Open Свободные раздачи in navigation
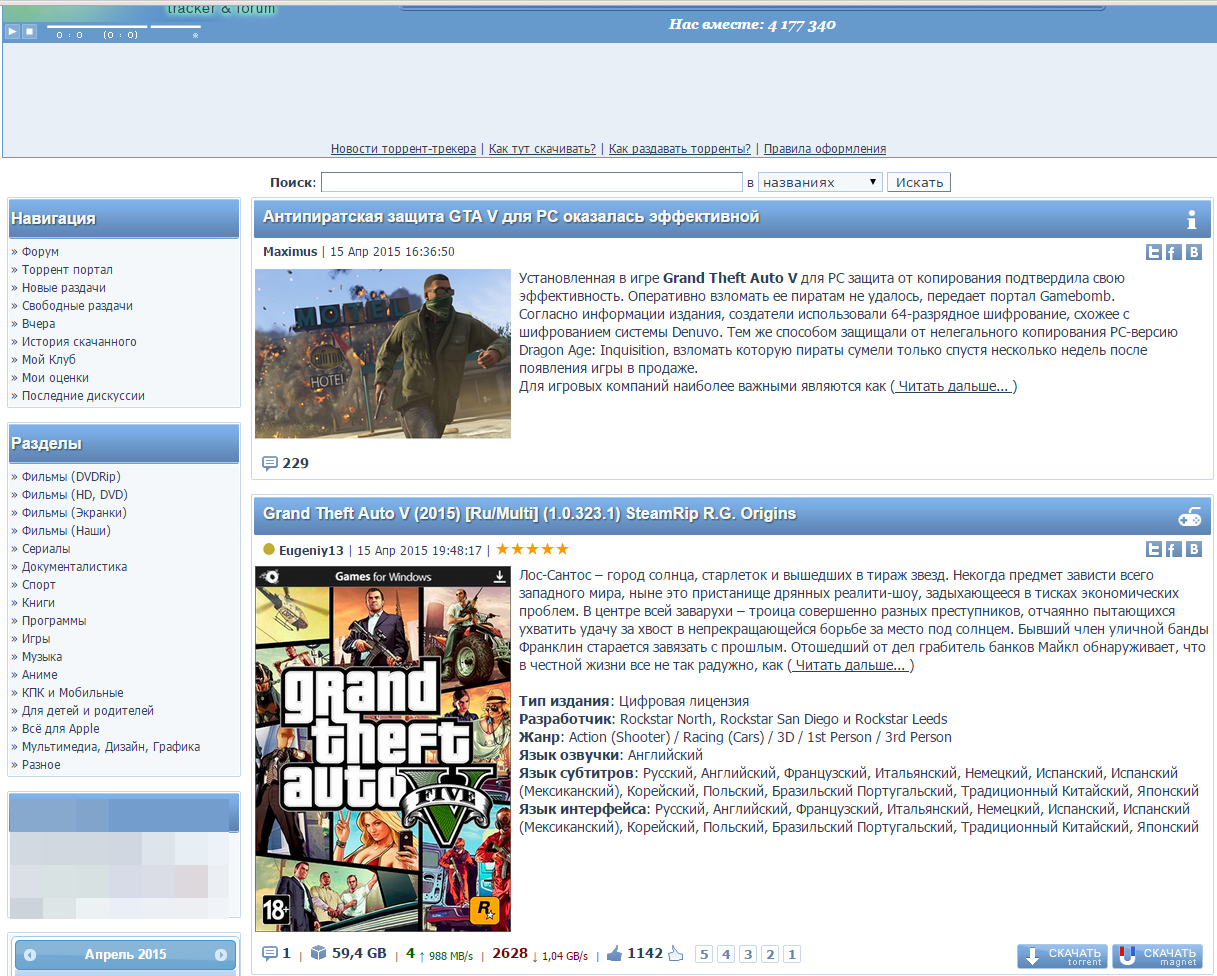Image resolution: width=1217 pixels, height=976 pixels. coord(77,306)
